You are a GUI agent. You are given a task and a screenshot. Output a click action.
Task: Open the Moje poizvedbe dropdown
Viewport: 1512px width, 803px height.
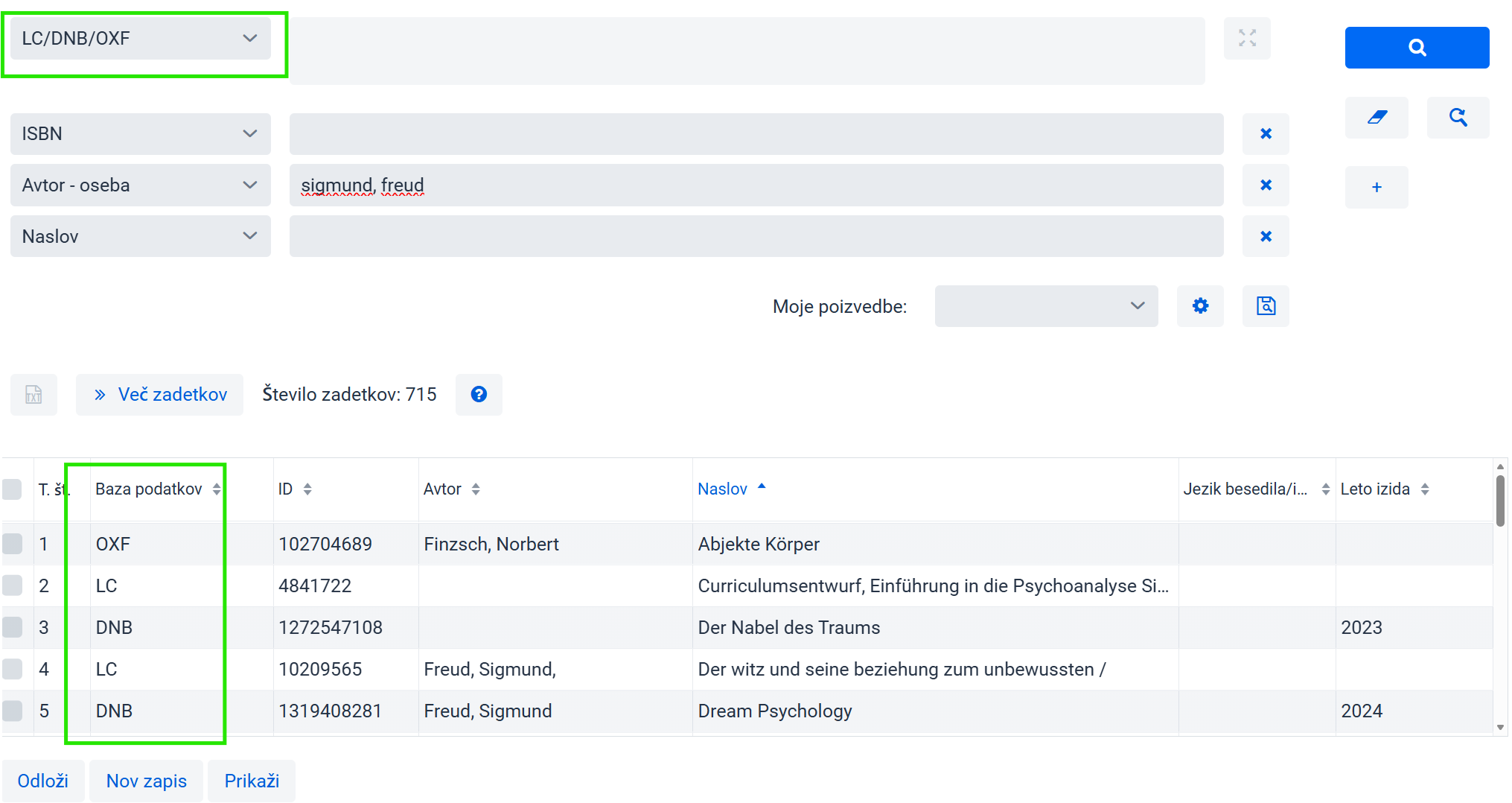(1045, 306)
